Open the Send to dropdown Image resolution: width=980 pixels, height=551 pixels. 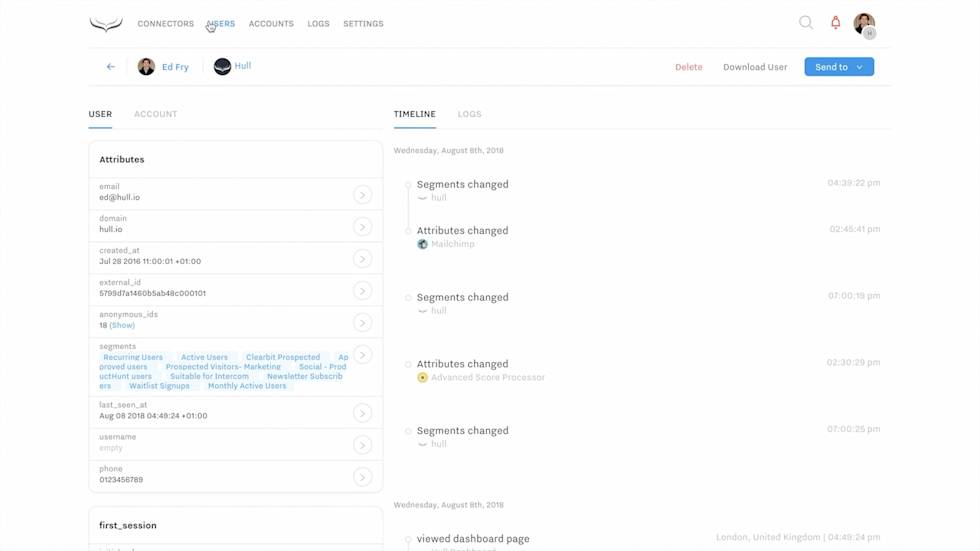(x=838, y=67)
